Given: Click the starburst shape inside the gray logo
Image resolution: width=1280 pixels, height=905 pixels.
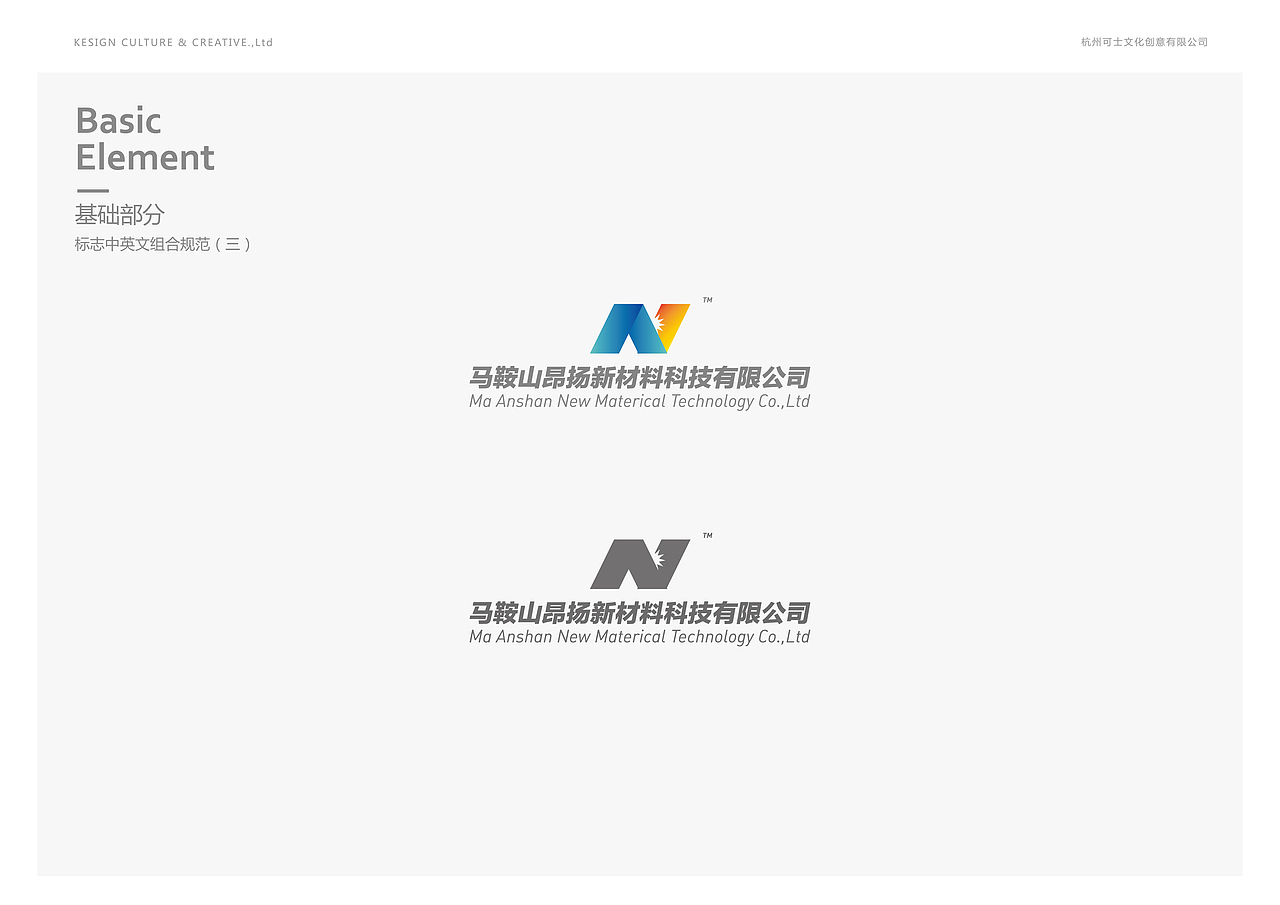Looking at the screenshot, I should [x=662, y=558].
